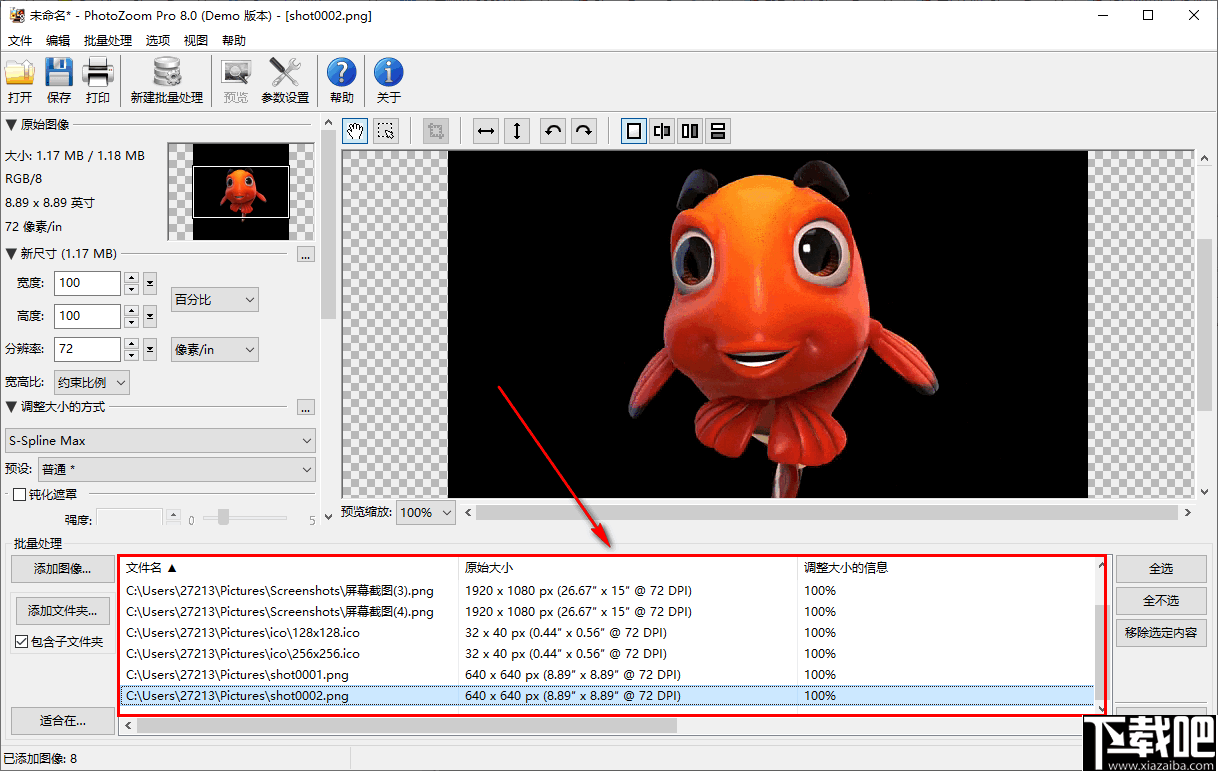The height and width of the screenshot is (771, 1218).
Task: Switch to side-by-side split preview
Action: coord(690,131)
